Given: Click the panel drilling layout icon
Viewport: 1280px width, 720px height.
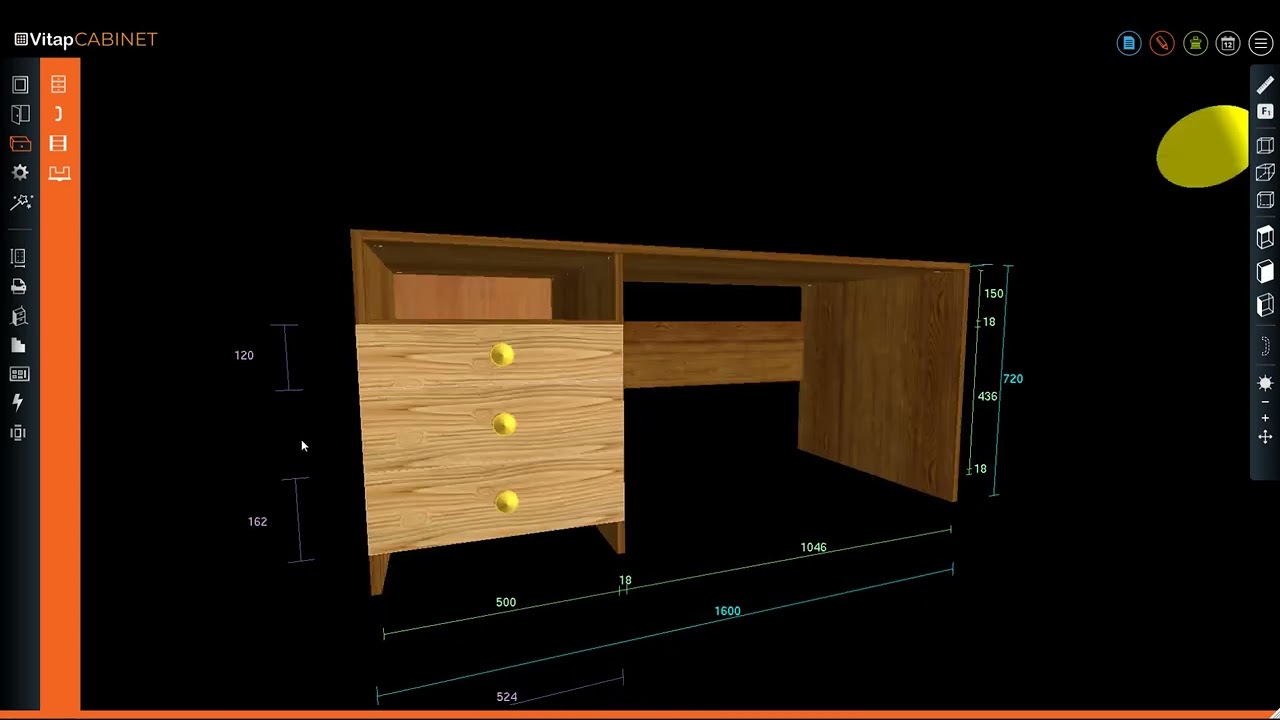Looking at the screenshot, I should coord(18,257).
